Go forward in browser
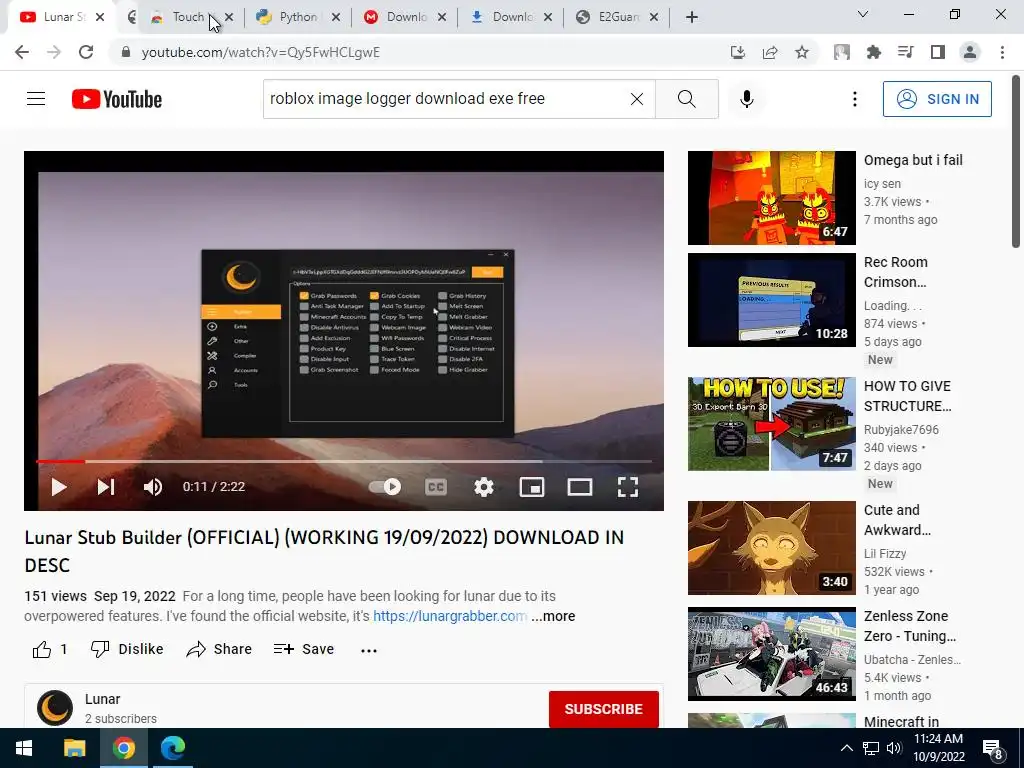Viewport: 1024px width, 768px height. pos(54,52)
